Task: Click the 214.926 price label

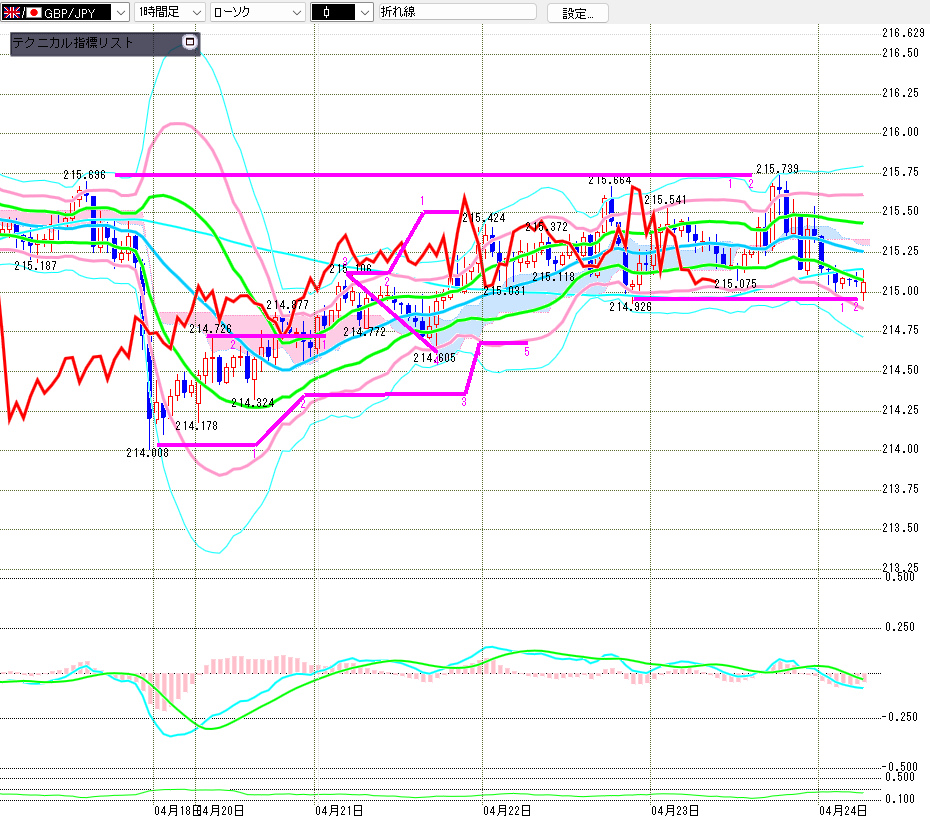Action: (630, 307)
